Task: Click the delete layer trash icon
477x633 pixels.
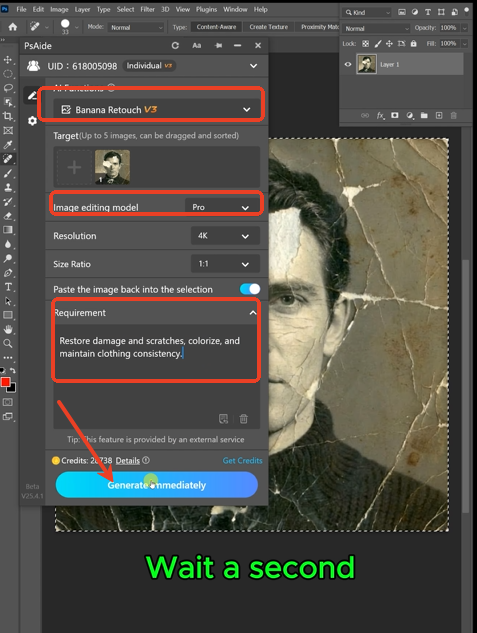Action: click(454, 115)
